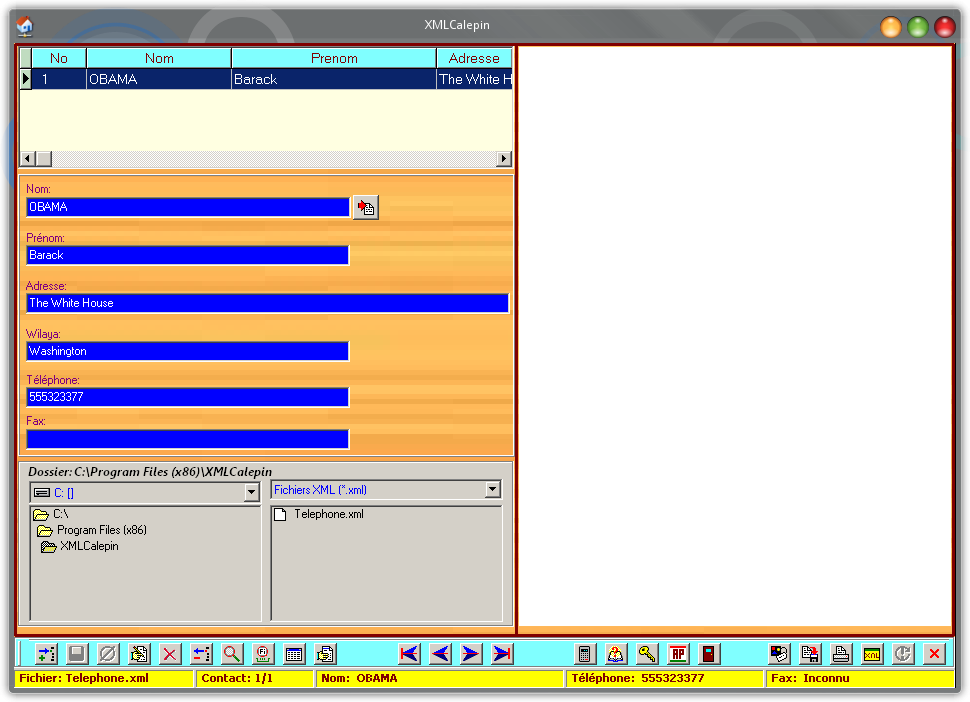
Task: Click the yellow XML icon in the toolbar
Action: (x=872, y=654)
